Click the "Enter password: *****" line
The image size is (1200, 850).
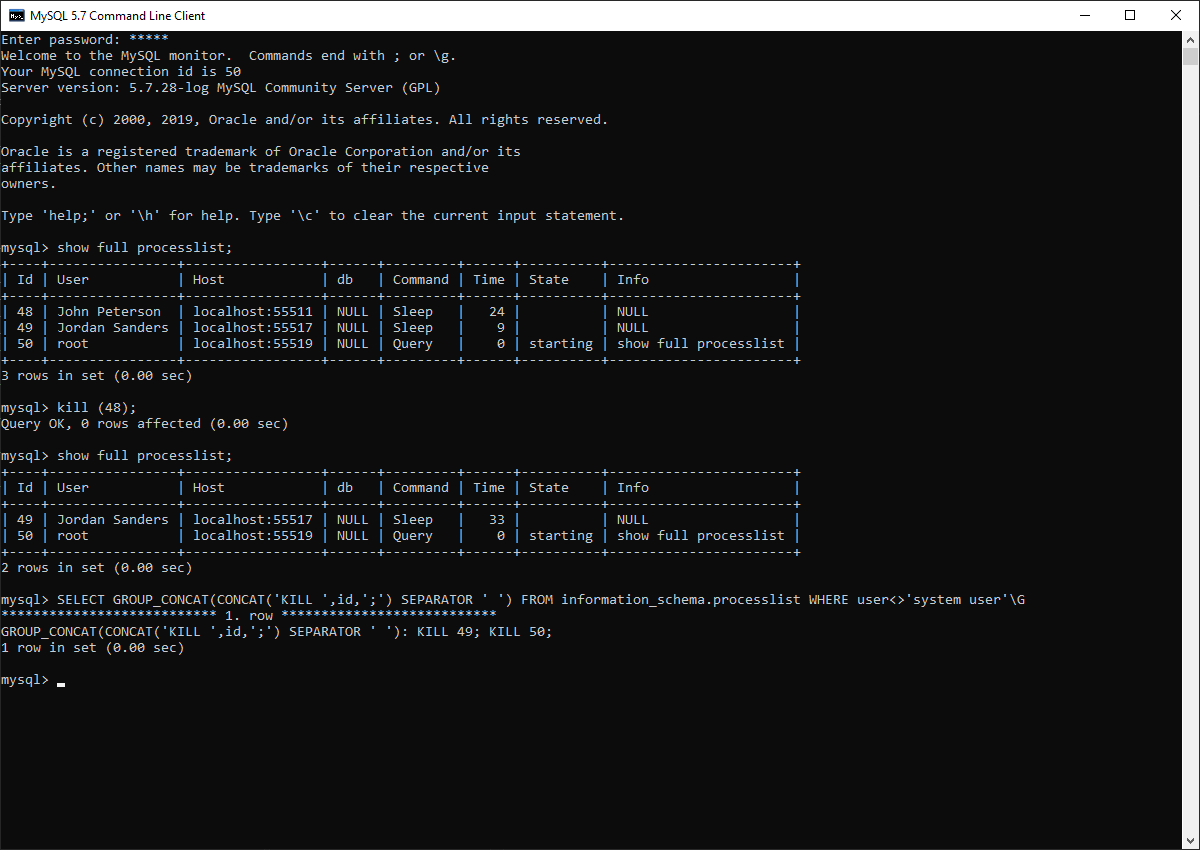click(85, 40)
